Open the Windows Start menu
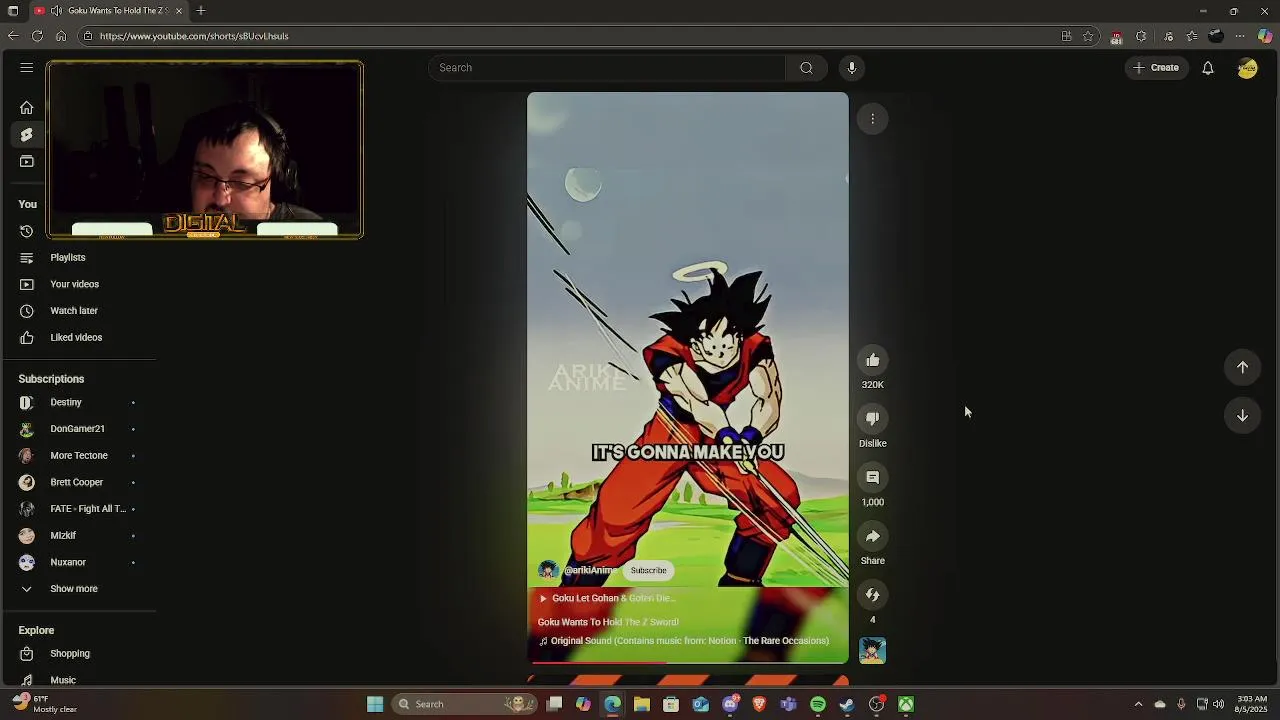The image size is (1280, 720). pyautogui.click(x=375, y=704)
